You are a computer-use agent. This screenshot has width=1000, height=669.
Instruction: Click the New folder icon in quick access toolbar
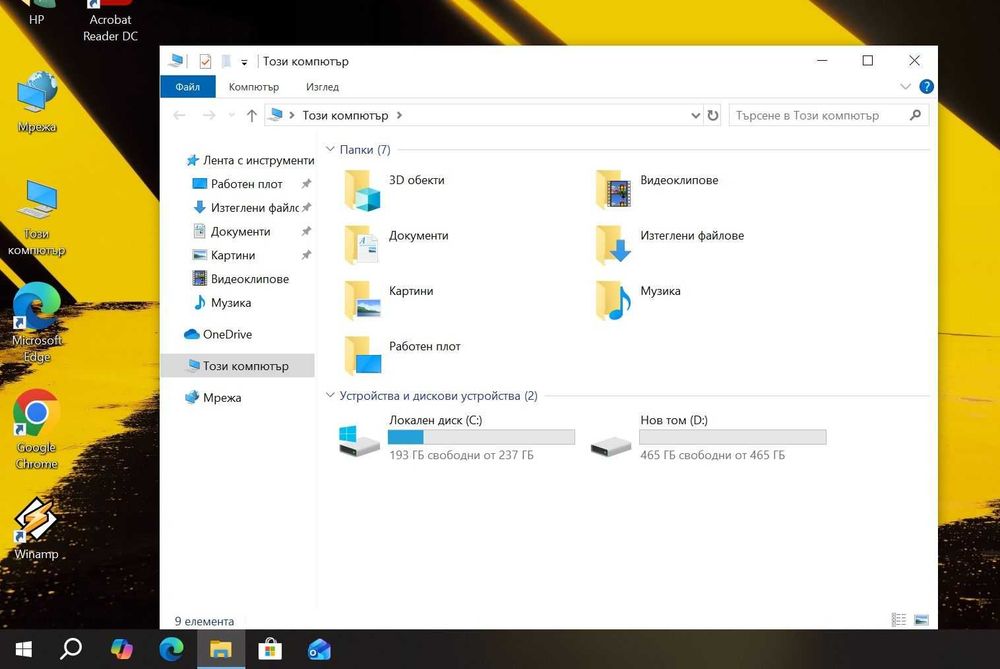coord(226,61)
